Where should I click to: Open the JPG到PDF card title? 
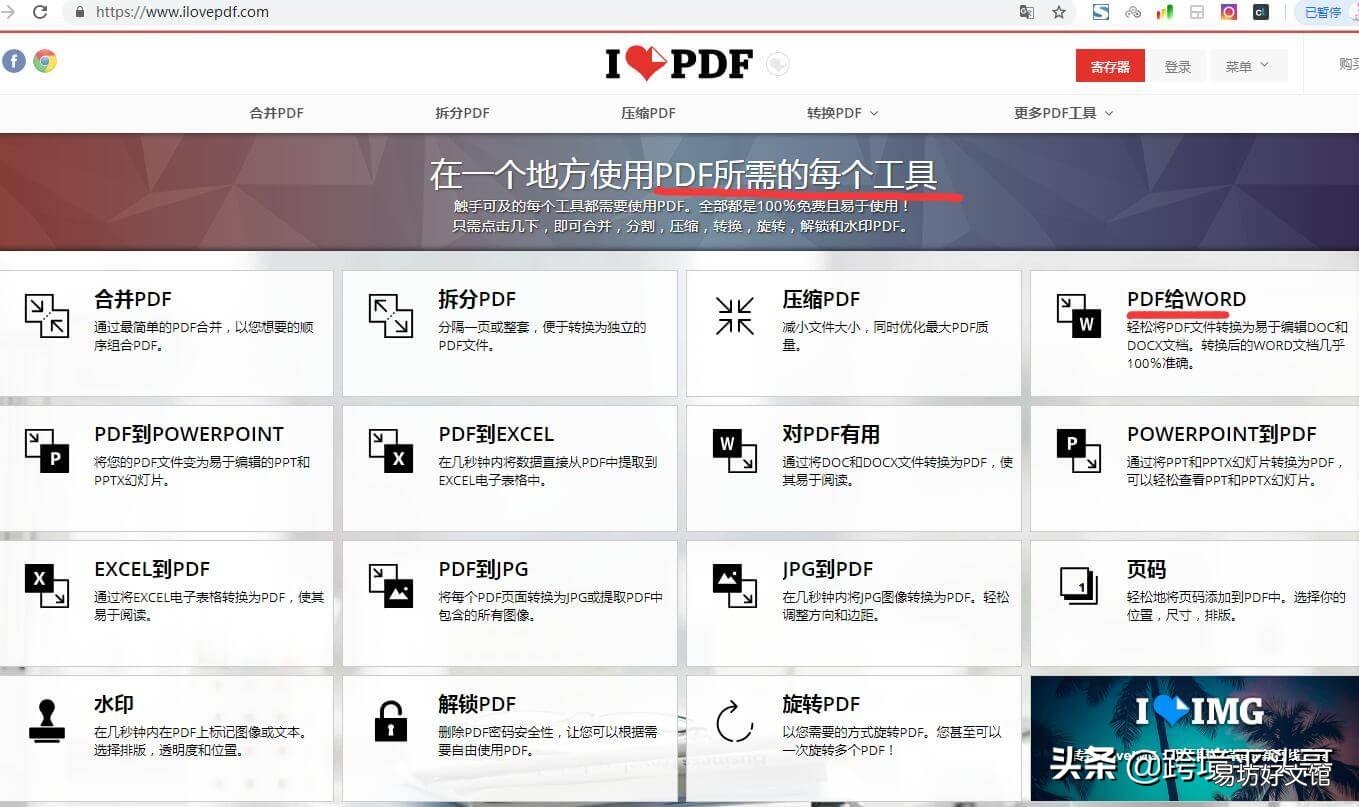828,569
